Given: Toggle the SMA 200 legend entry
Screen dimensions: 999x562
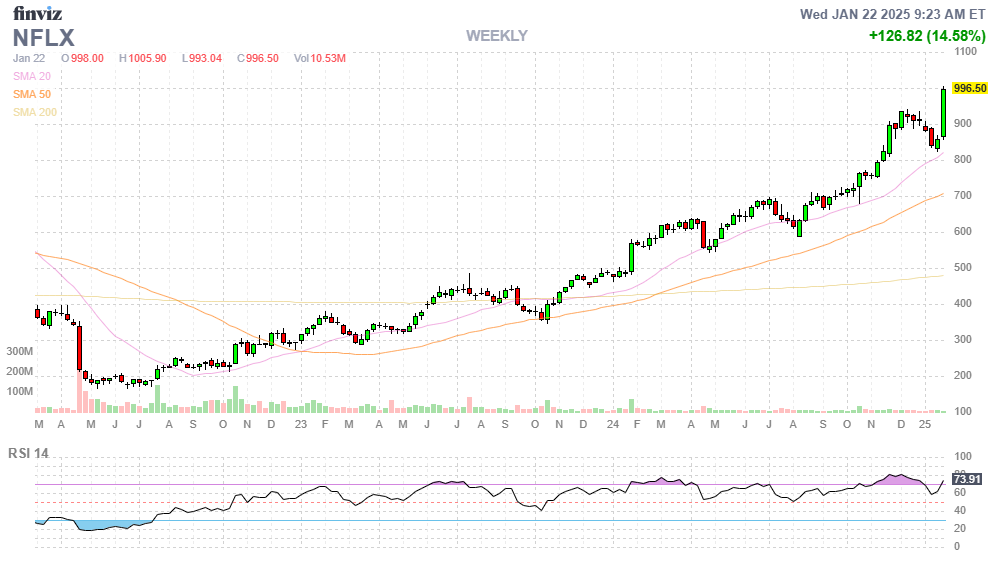Looking at the screenshot, I should [35, 112].
